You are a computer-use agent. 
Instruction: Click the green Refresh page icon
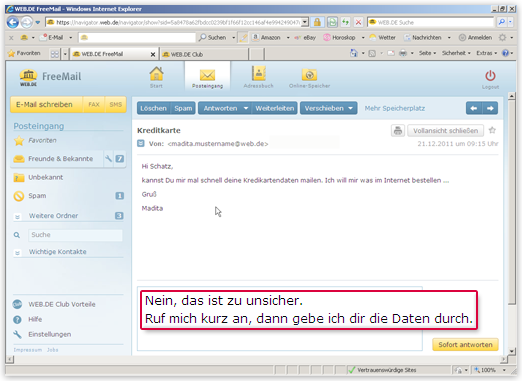pyautogui.click(x=332, y=22)
